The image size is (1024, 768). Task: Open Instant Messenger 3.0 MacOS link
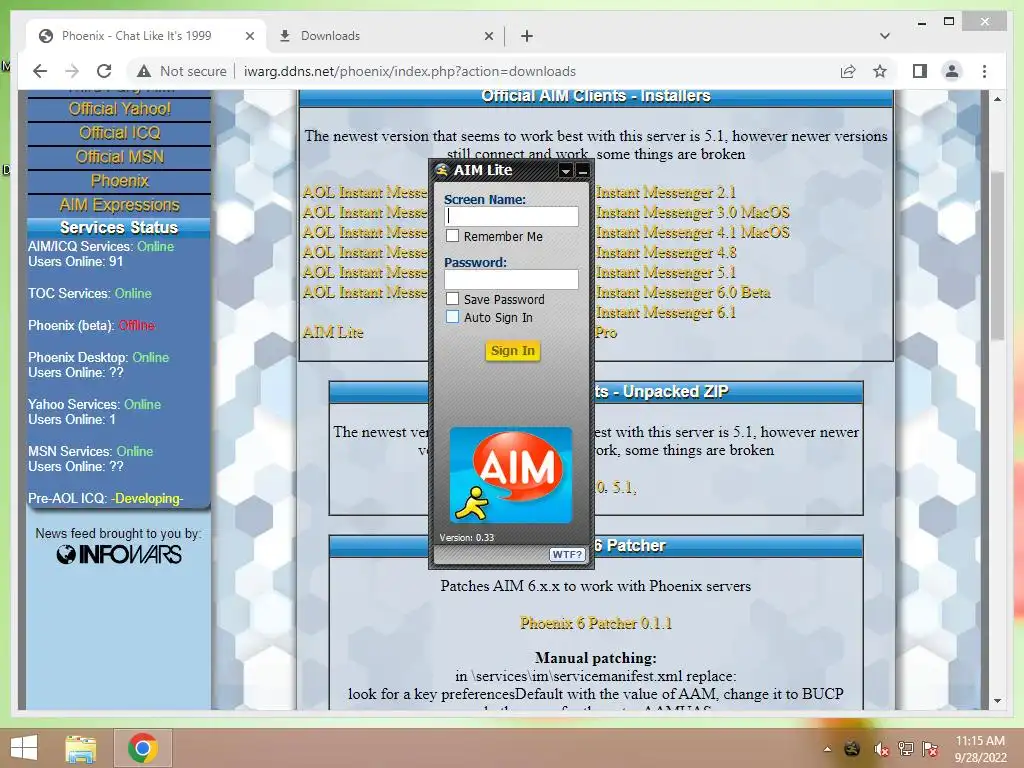[x=692, y=212]
